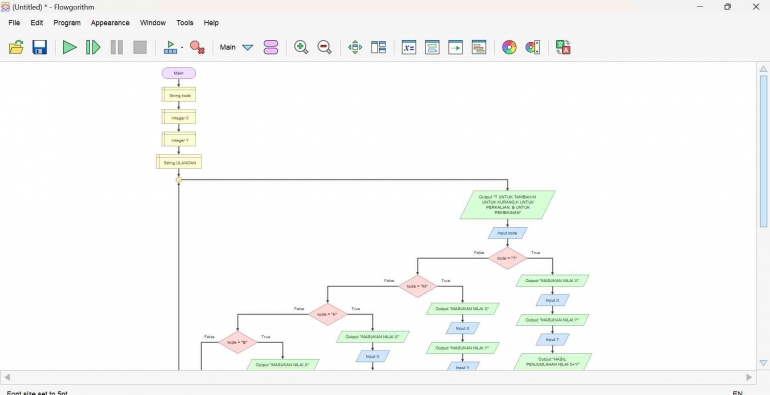Open the Appearance menu
The image size is (770, 395).
[x=110, y=23]
